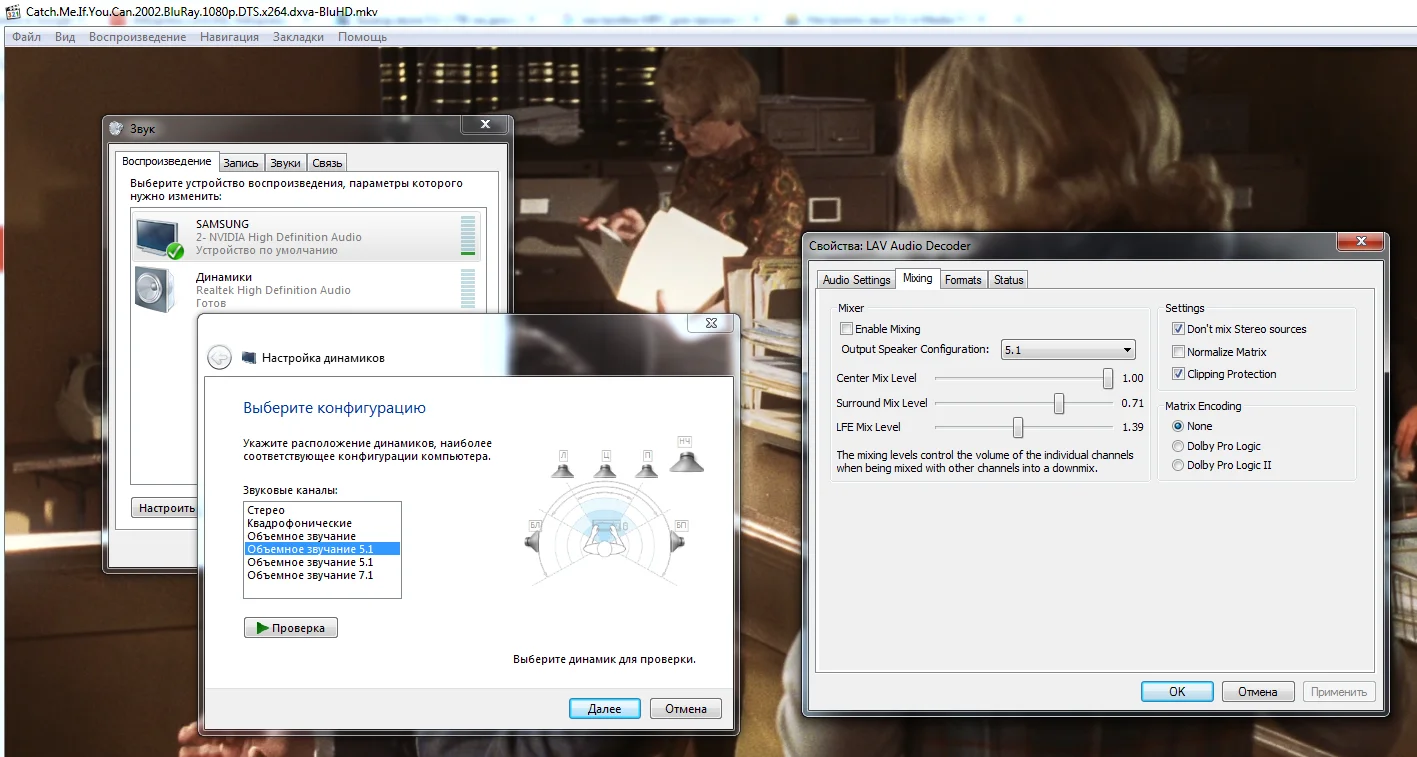This screenshot has width=1417, height=757.
Task: Click the listener figure in the speaker diagram
Action: click(x=604, y=541)
